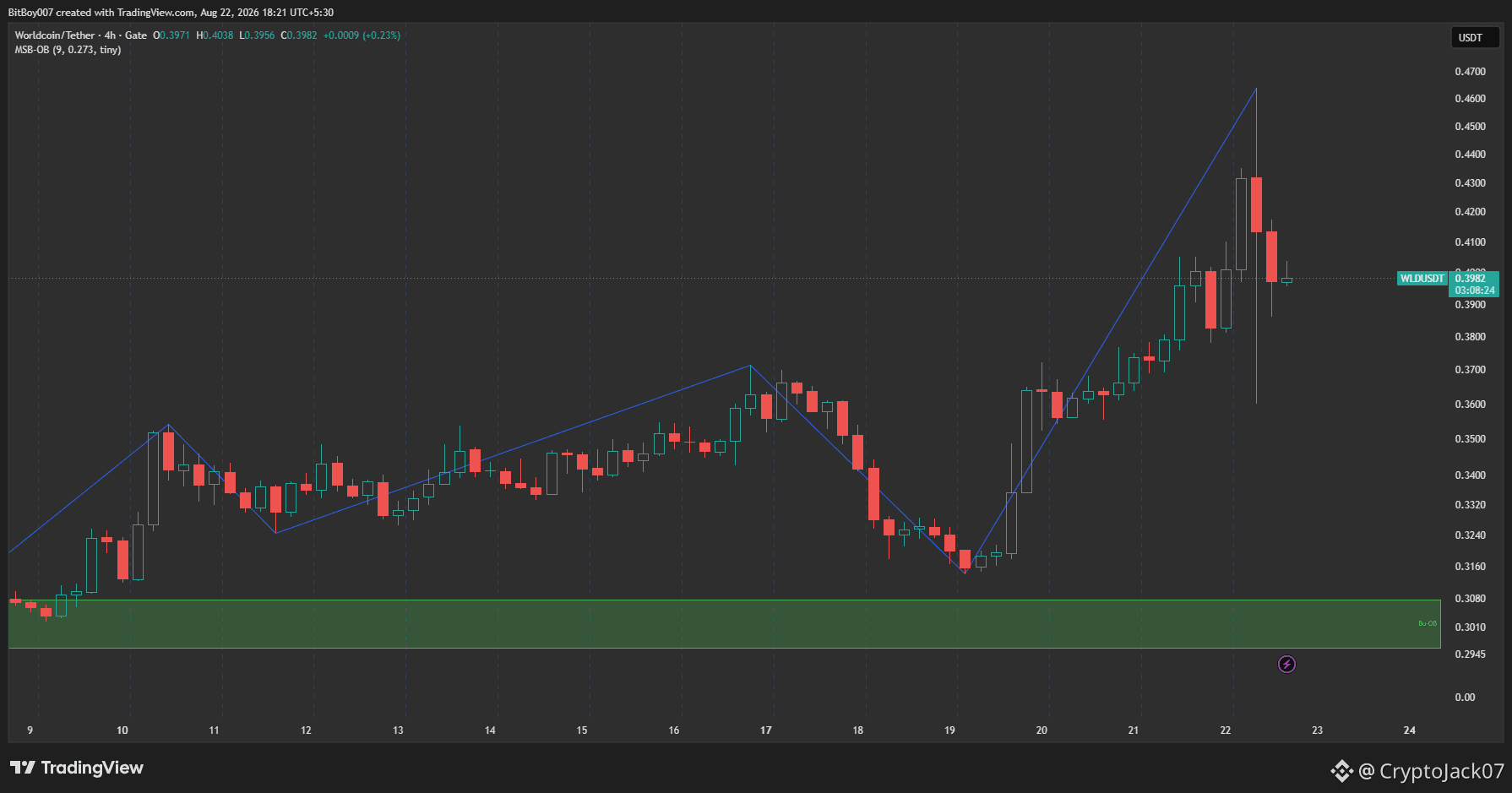The height and width of the screenshot is (793, 1512).
Task: Click the 0.00 price axis label
Action: coord(1465,698)
